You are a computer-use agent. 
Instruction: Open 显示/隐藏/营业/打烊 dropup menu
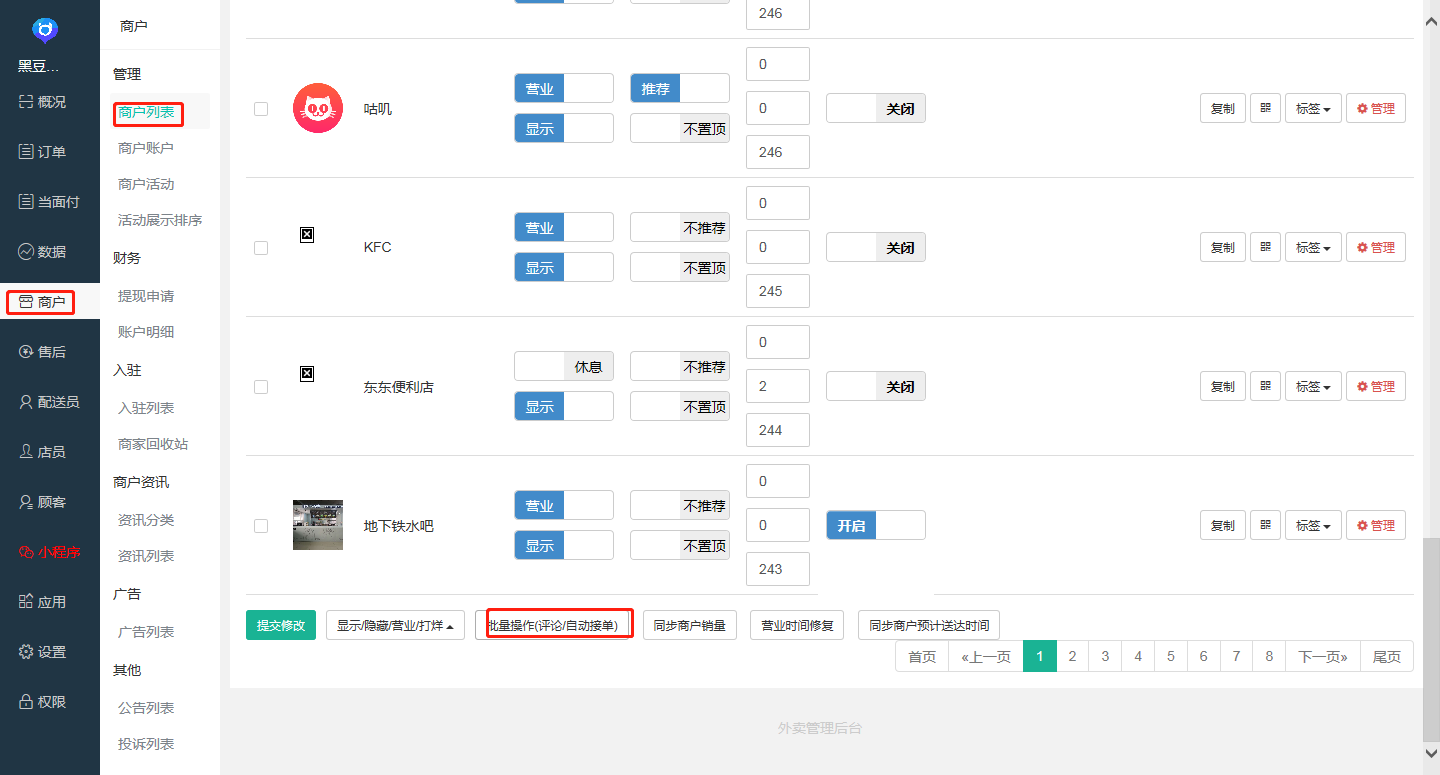click(x=395, y=625)
